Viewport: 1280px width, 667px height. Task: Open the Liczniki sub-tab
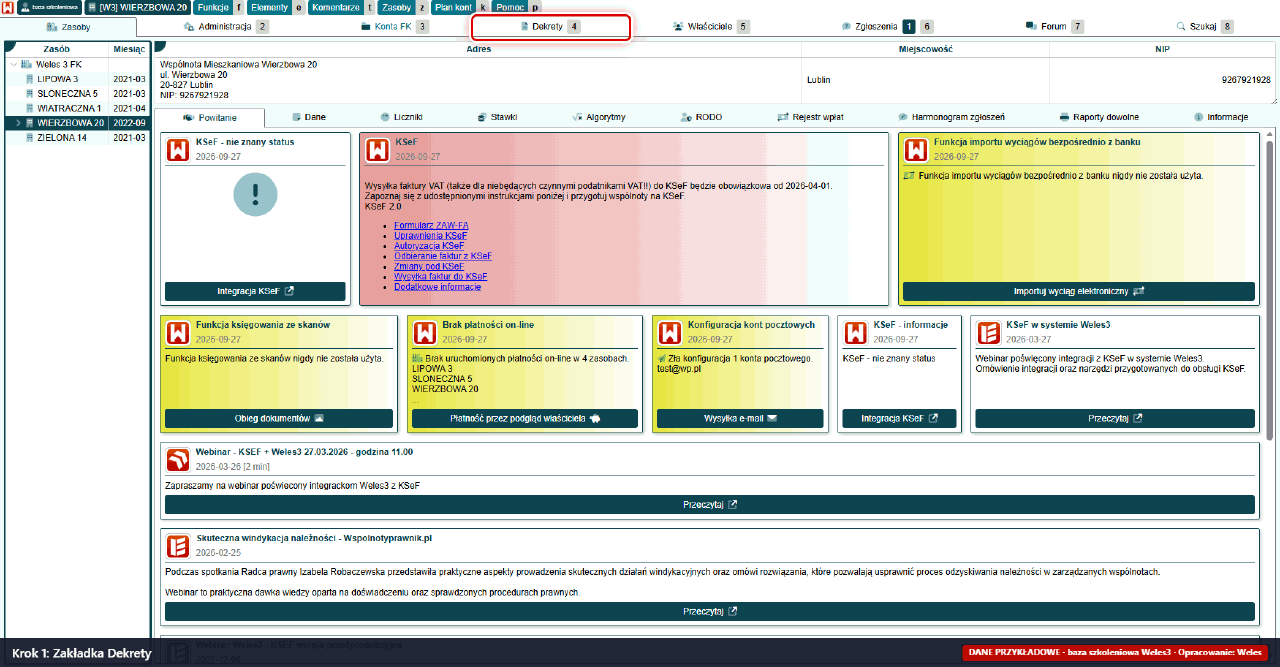[401, 117]
